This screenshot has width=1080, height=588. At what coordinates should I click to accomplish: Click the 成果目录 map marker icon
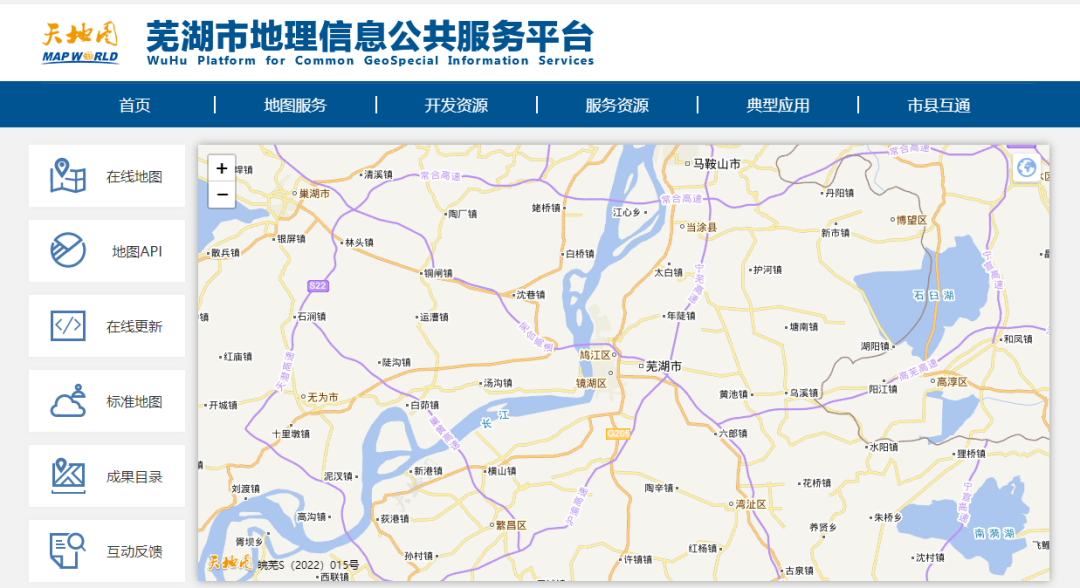68,476
